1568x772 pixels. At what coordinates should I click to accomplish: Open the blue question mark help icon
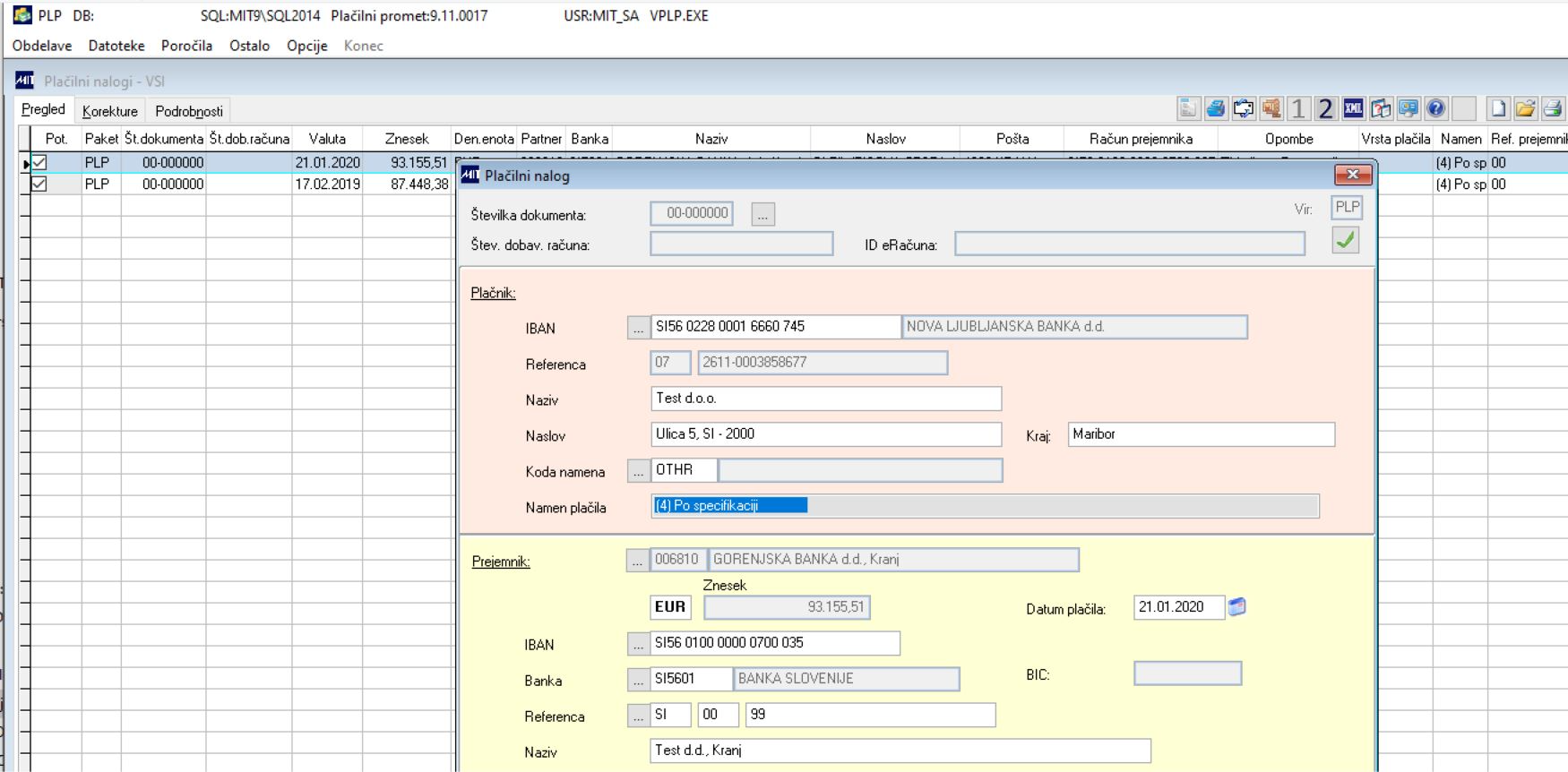[x=1435, y=109]
